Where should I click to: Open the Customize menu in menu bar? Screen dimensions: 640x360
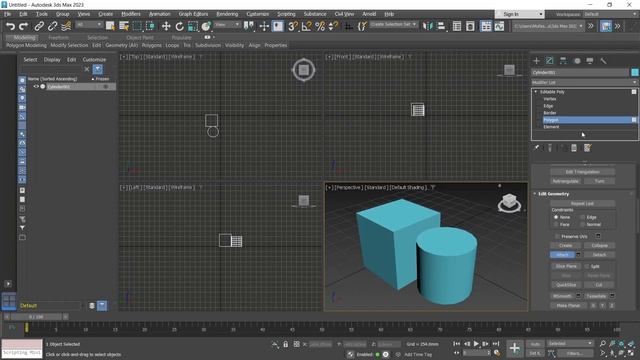(x=258, y=14)
